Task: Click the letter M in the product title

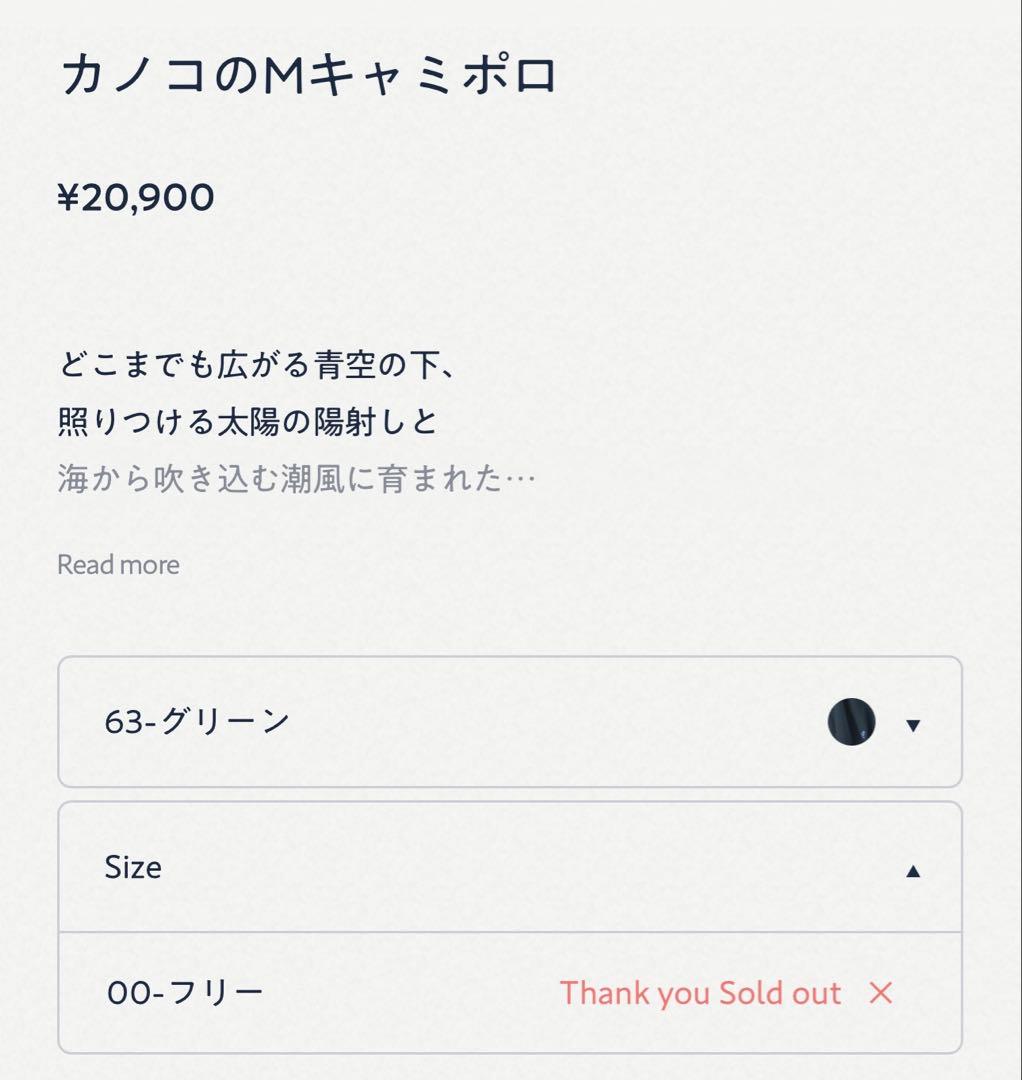Action: 285,77
